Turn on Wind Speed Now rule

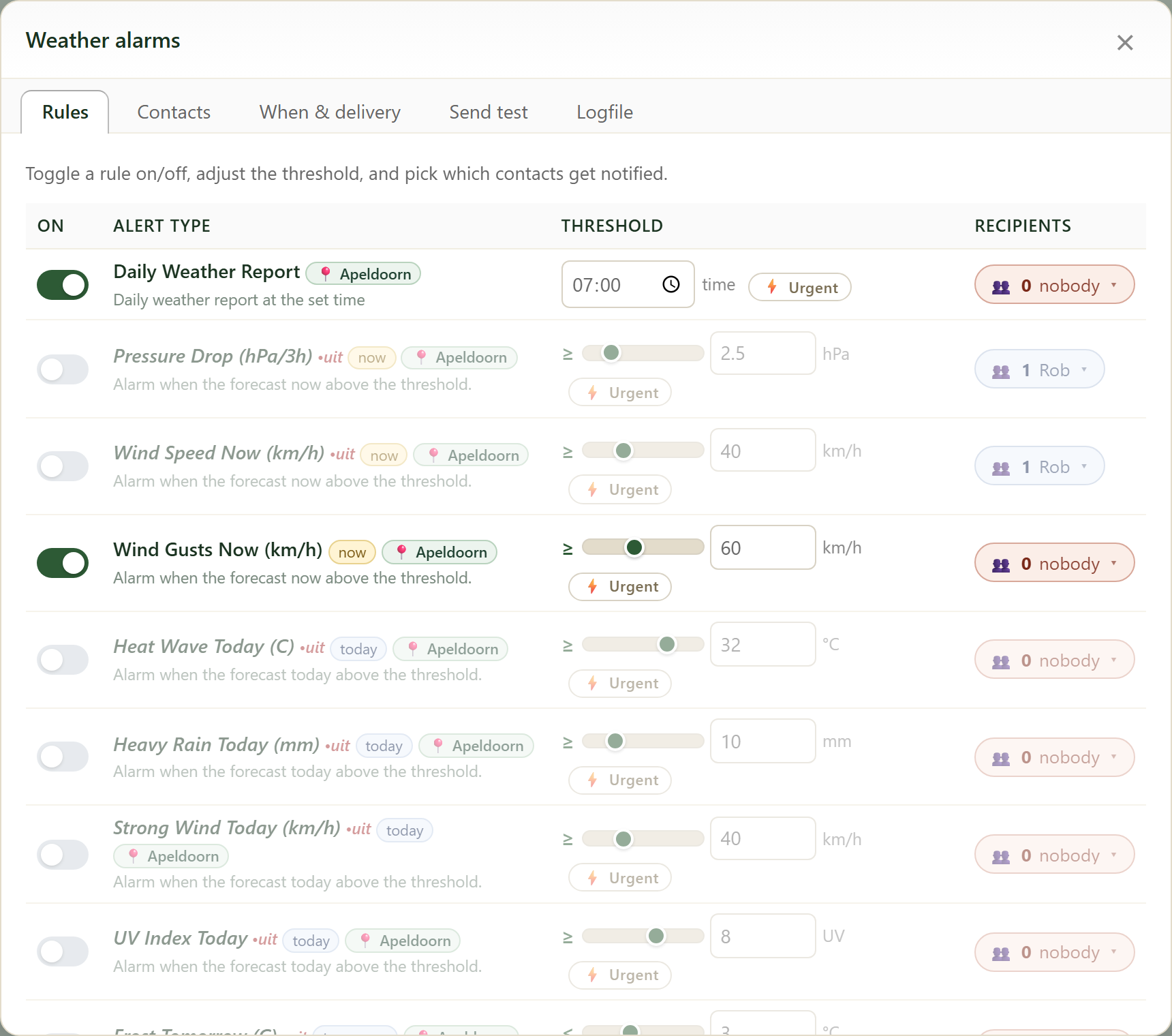click(63, 466)
